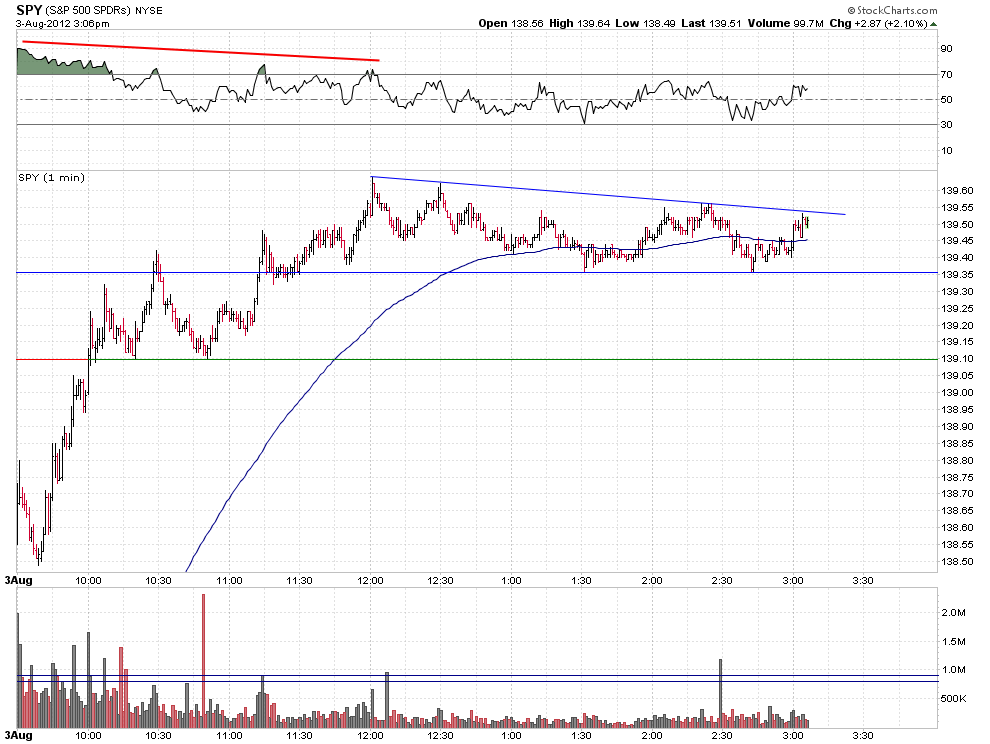Click the price axis label 139.10
The width and height of the screenshot is (990, 744).
click(957, 359)
